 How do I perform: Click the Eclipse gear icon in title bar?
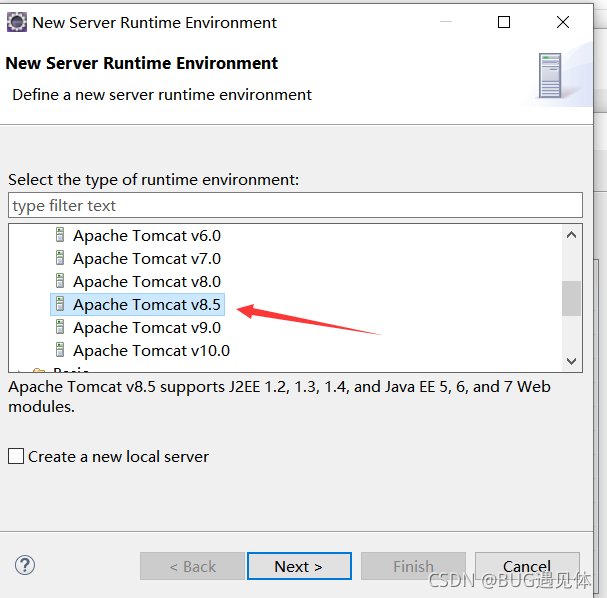(x=17, y=22)
